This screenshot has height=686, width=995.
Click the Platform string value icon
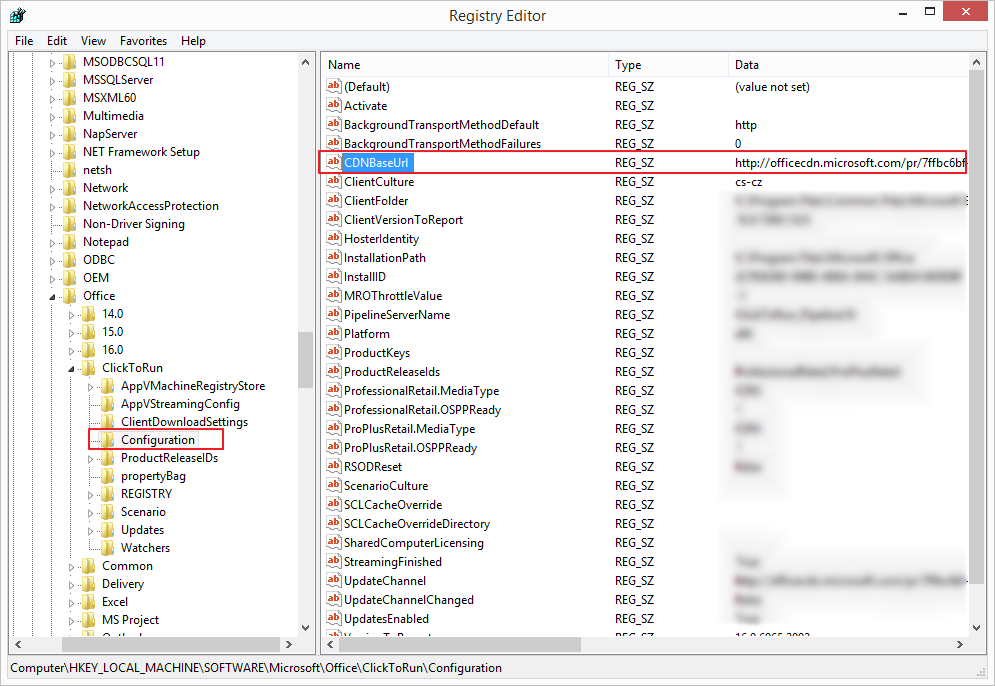click(334, 333)
